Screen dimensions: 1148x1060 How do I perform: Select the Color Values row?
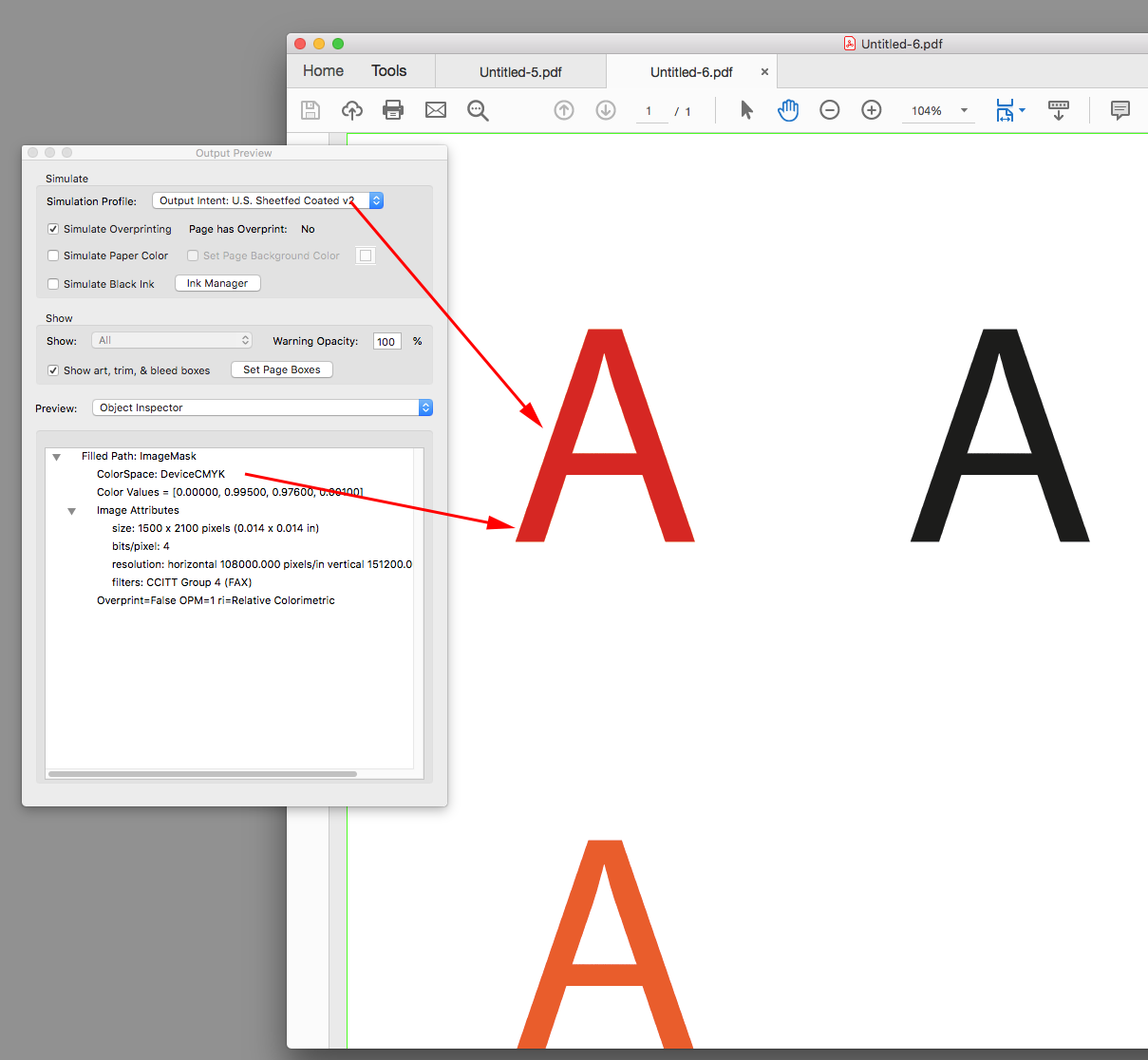point(230,492)
